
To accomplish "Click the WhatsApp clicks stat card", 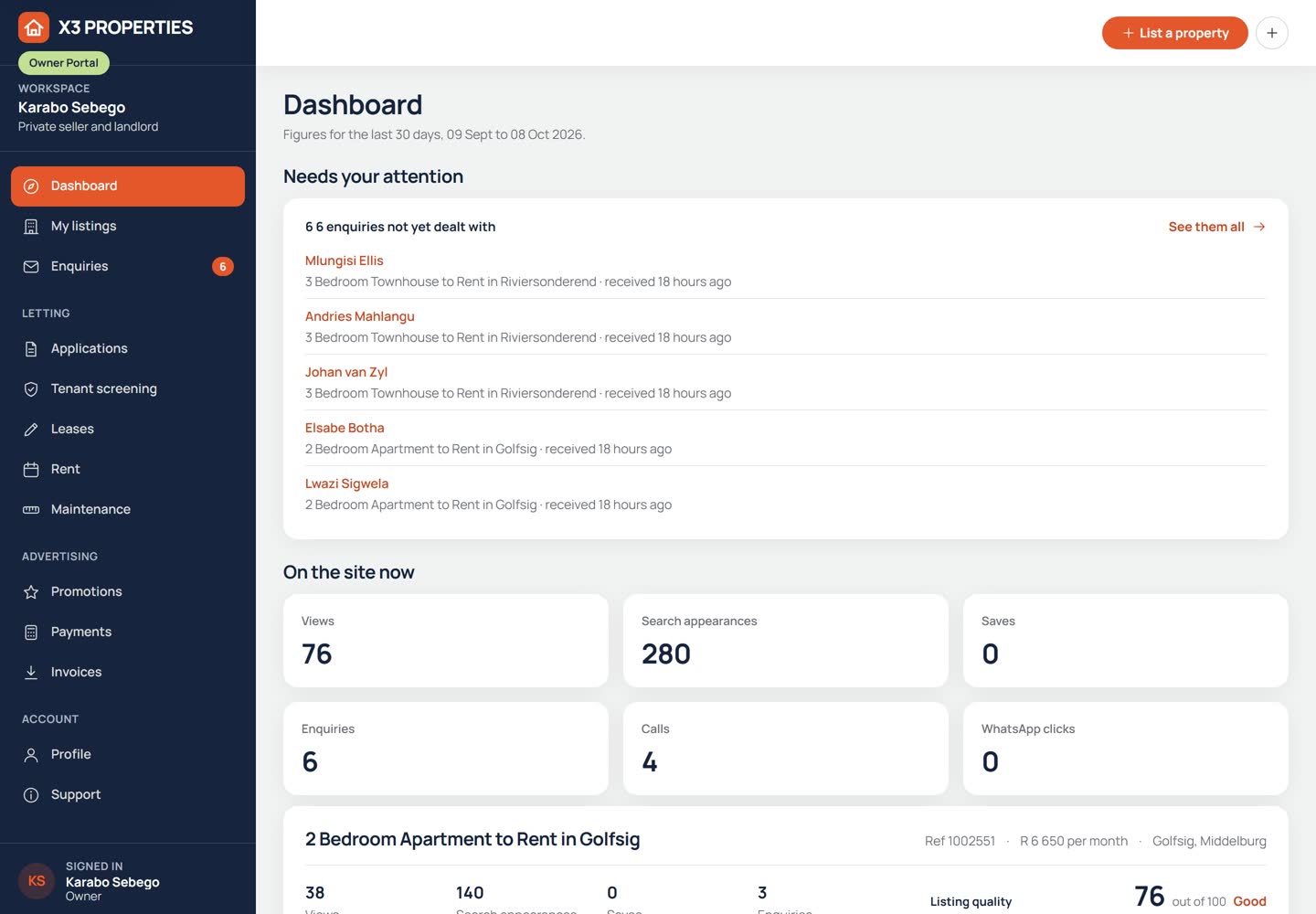I will click(1126, 749).
